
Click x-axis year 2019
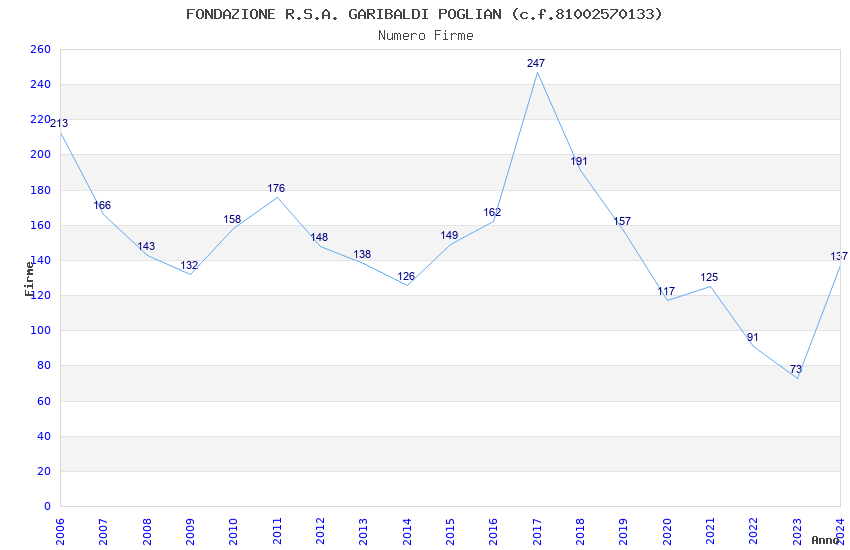tap(623, 532)
